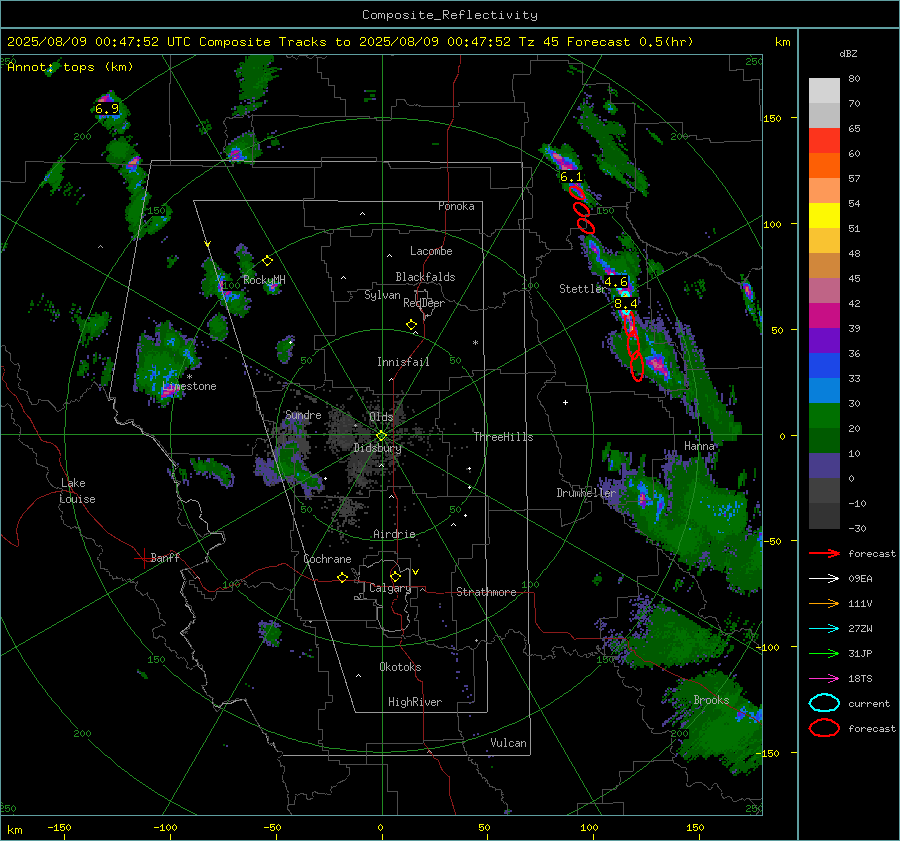Click the yellow diamond marker near Cochrane
900x841 pixels.
click(x=342, y=578)
